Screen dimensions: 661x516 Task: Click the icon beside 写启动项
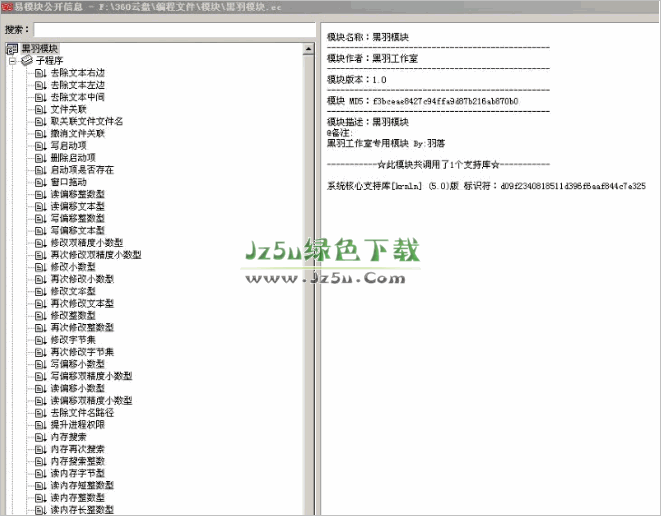(41, 146)
